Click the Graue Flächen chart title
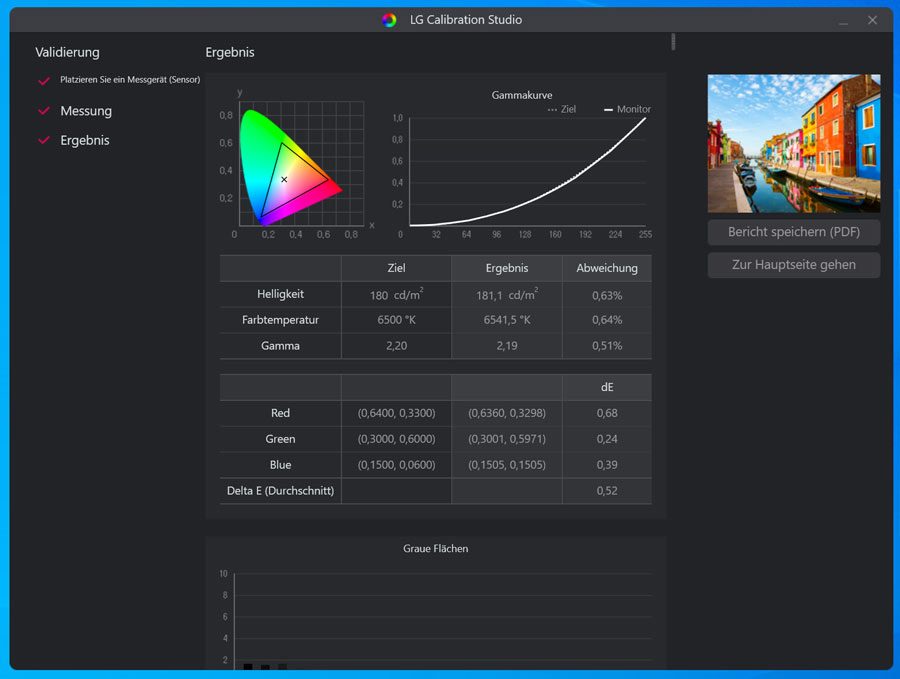The width and height of the screenshot is (900, 679). pyautogui.click(x=436, y=549)
